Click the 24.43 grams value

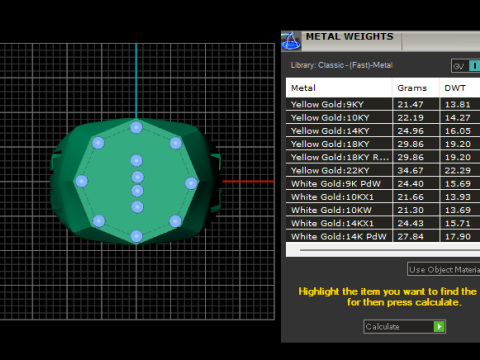pos(410,223)
